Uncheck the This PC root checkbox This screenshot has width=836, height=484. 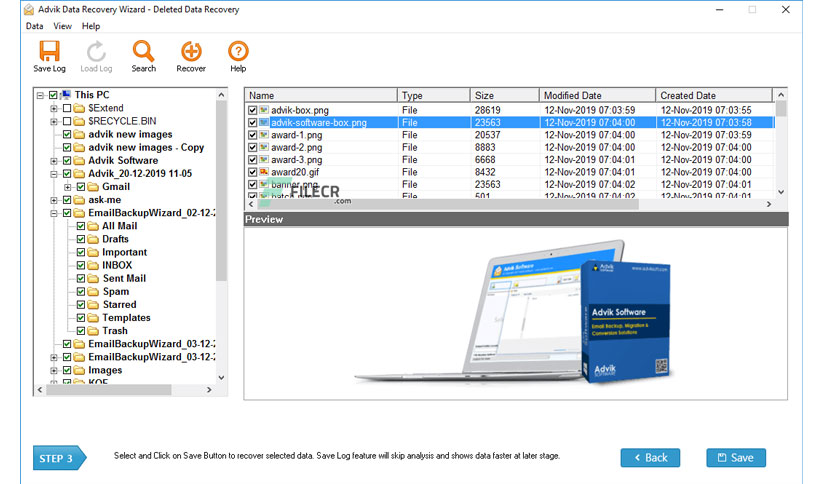click(53, 95)
